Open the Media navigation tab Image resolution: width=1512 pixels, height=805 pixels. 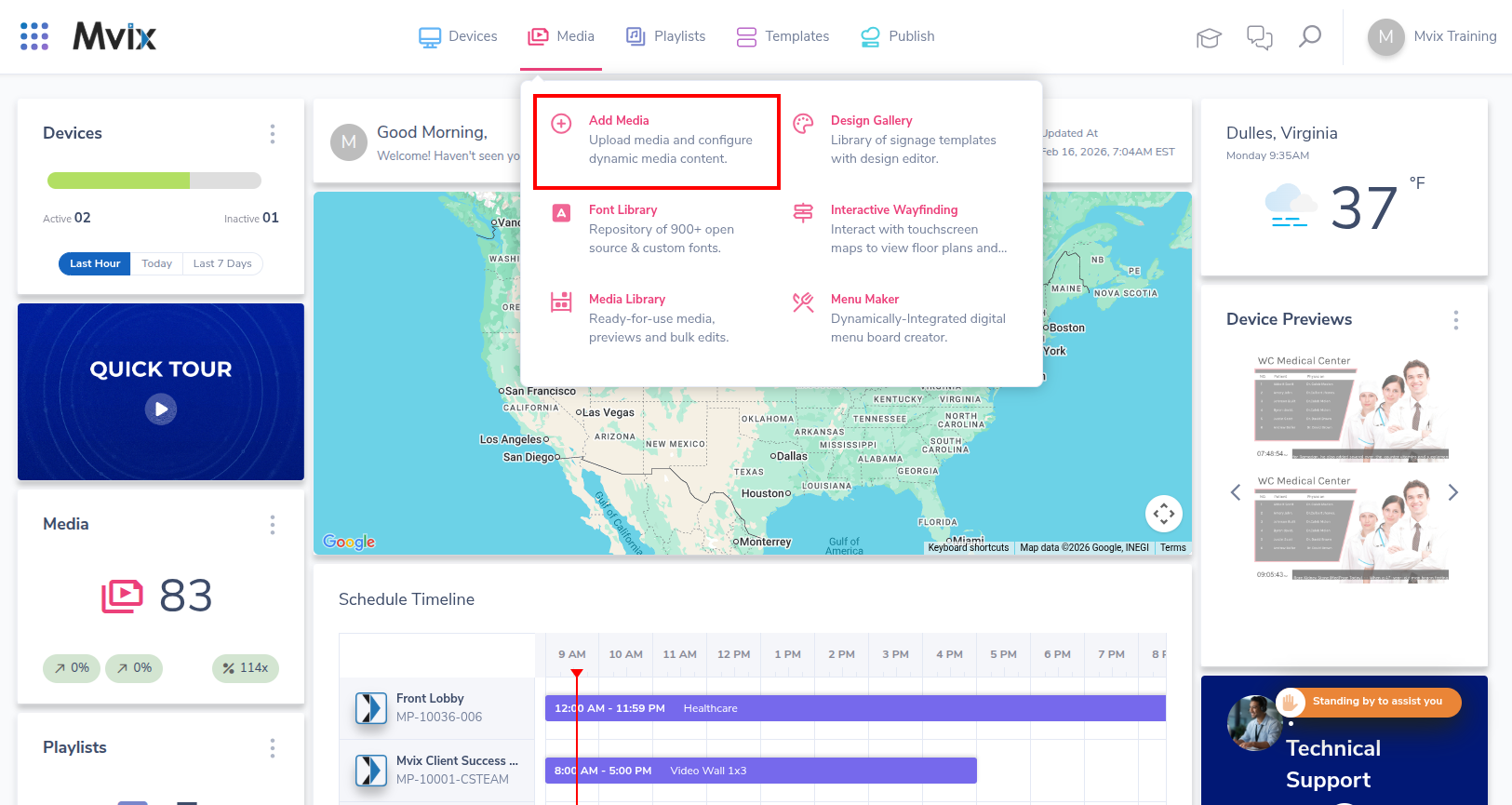click(561, 36)
